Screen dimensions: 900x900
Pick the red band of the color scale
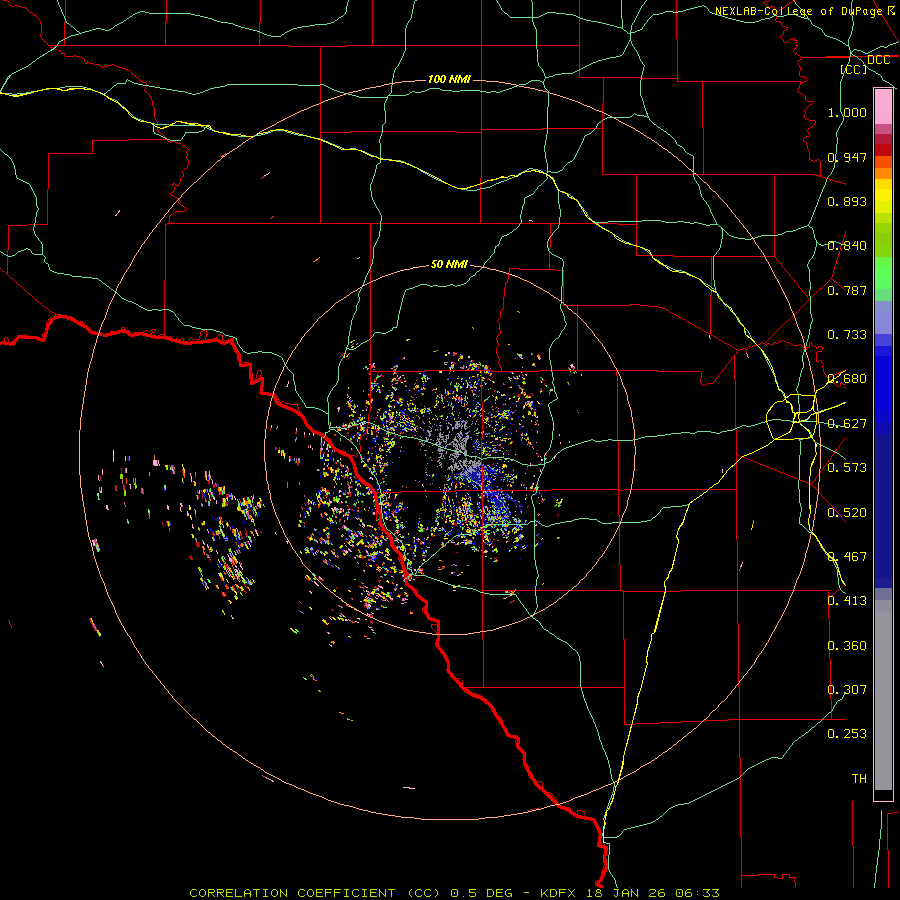883,150
